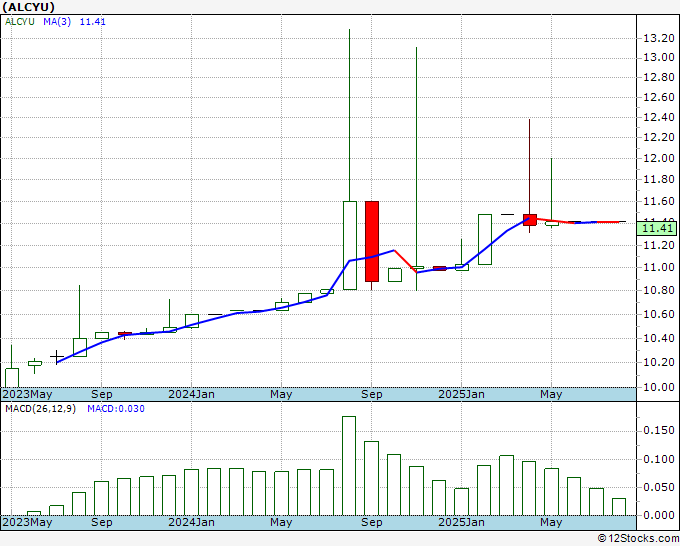The height and width of the screenshot is (546, 680).
Task: Click the green-highlighted 11.41 current price tag
Action: point(657,229)
